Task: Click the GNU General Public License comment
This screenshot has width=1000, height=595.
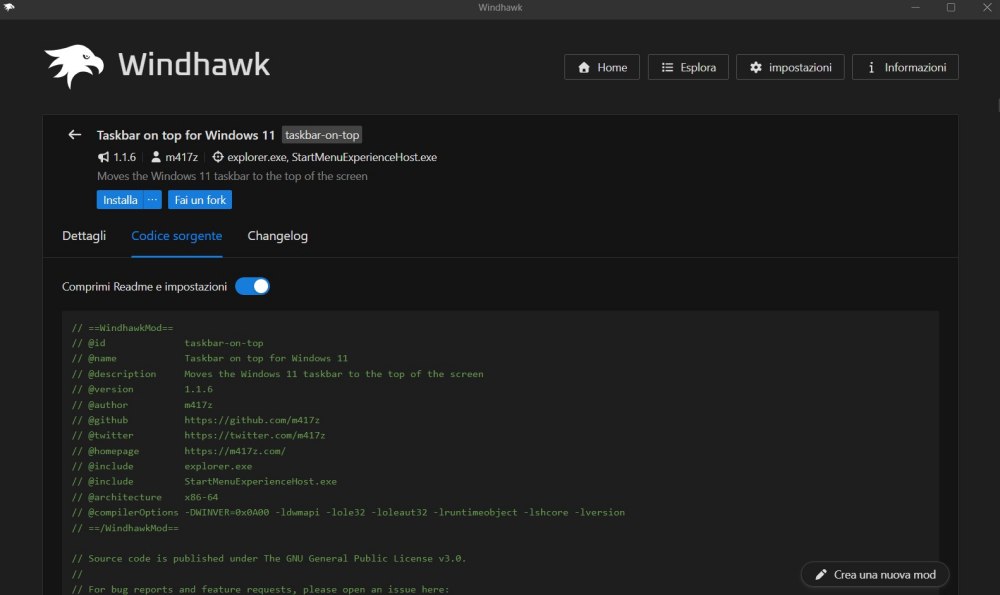Action: tap(269, 559)
